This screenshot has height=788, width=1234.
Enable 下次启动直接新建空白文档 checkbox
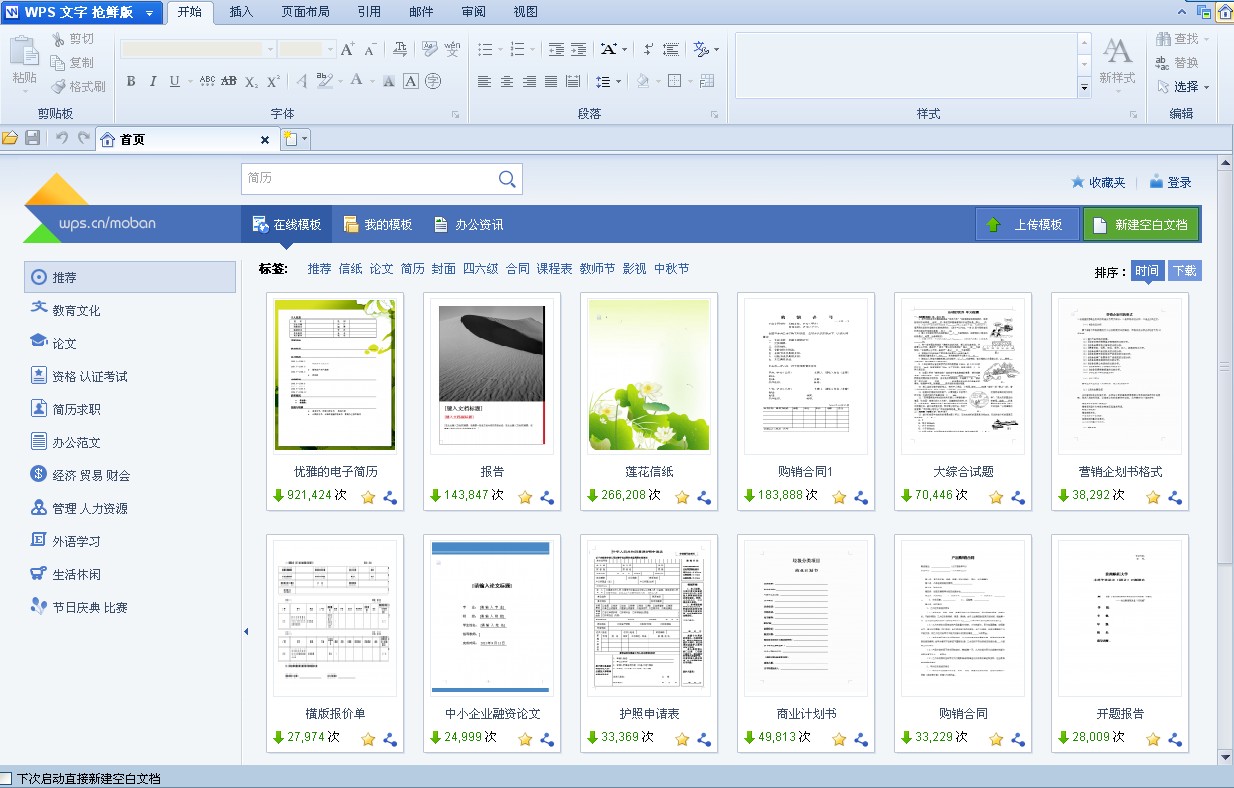click(7, 778)
